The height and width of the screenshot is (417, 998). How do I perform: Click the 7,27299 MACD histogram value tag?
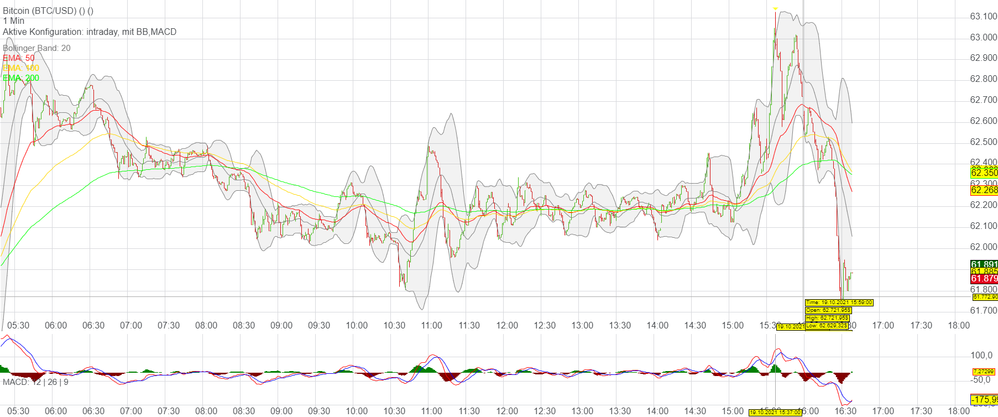point(984,371)
